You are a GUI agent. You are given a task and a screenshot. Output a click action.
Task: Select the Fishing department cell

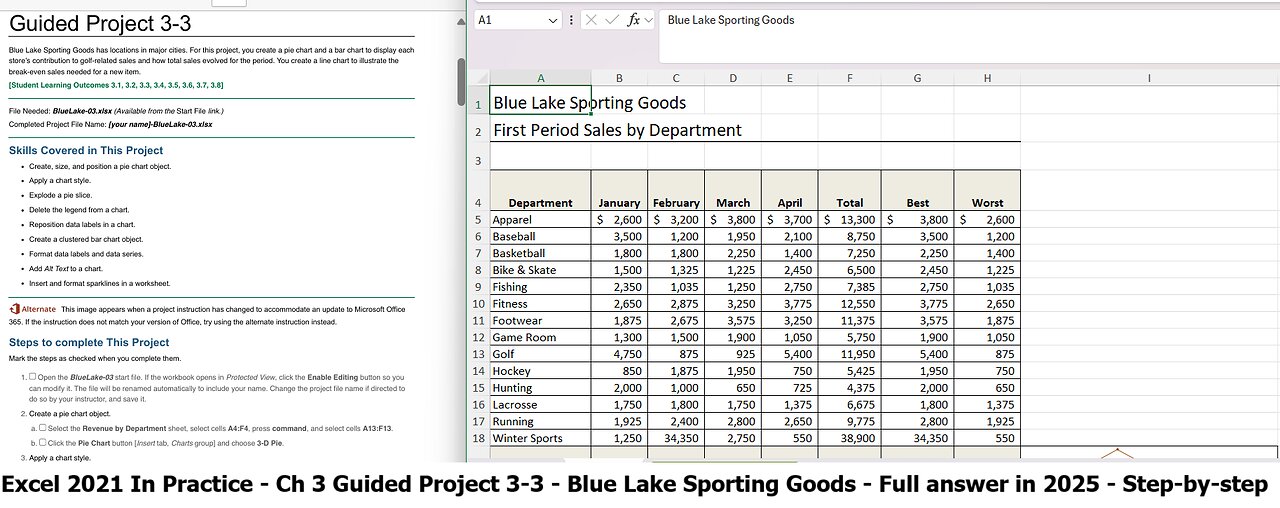[x=541, y=287]
